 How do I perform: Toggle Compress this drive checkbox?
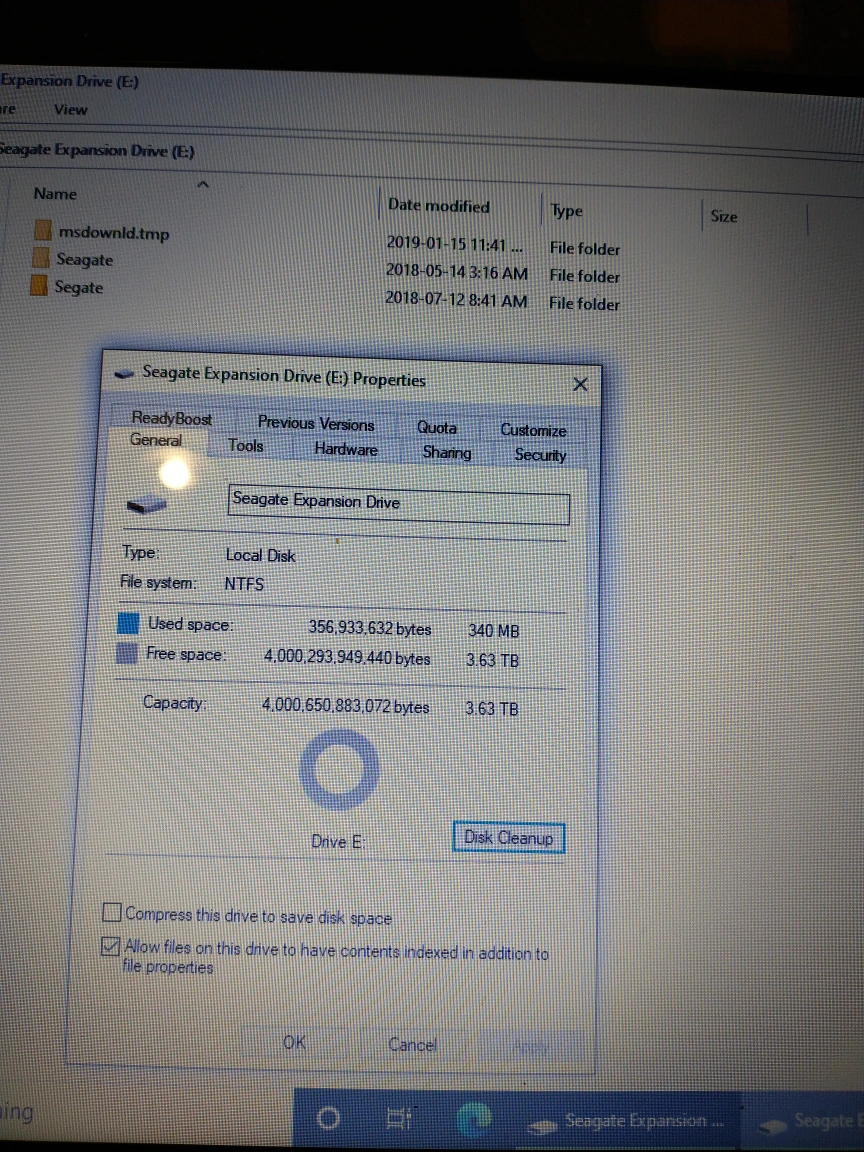pos(112,912)
